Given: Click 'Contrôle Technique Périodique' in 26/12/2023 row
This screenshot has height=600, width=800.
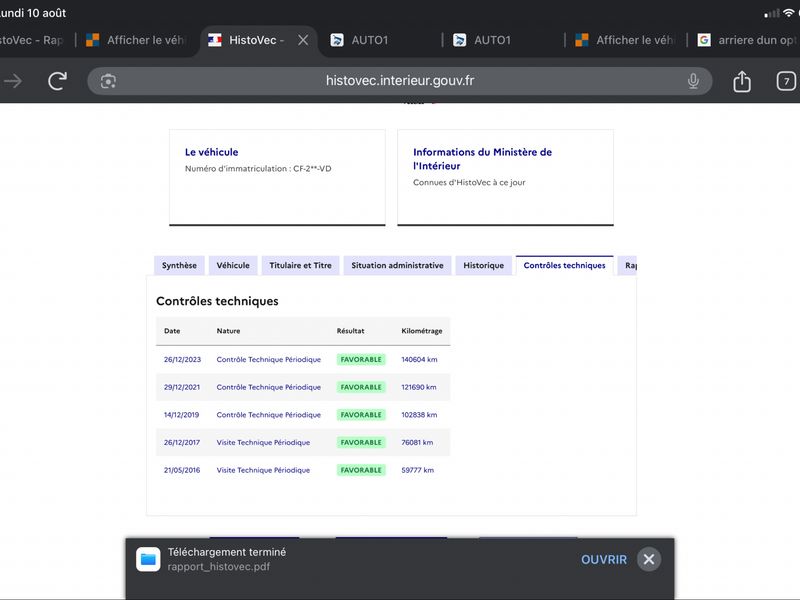Looking at the screenshot, I should (268, 359).
